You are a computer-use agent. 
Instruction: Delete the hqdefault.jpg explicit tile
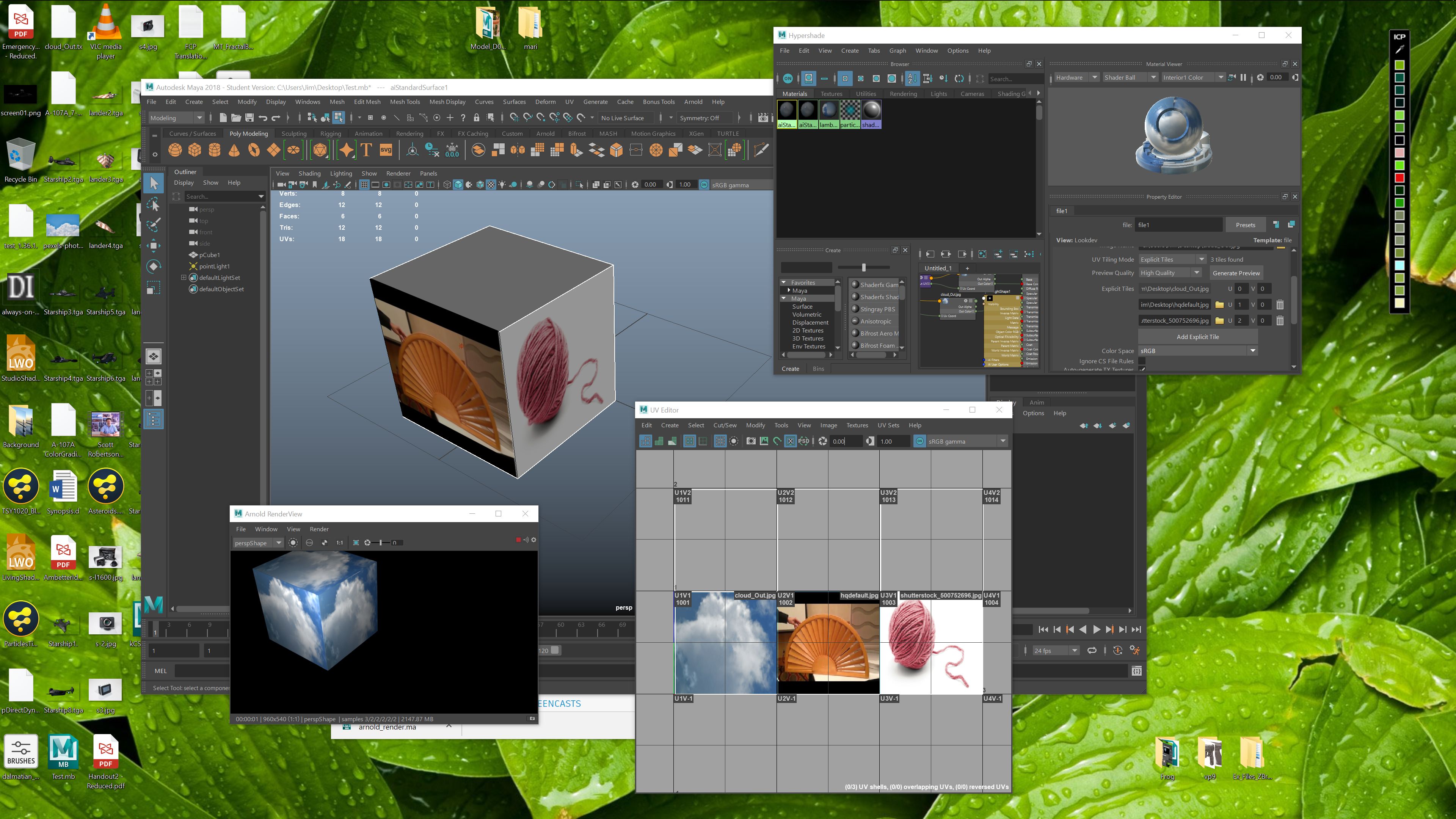(x=1280, y=304)
